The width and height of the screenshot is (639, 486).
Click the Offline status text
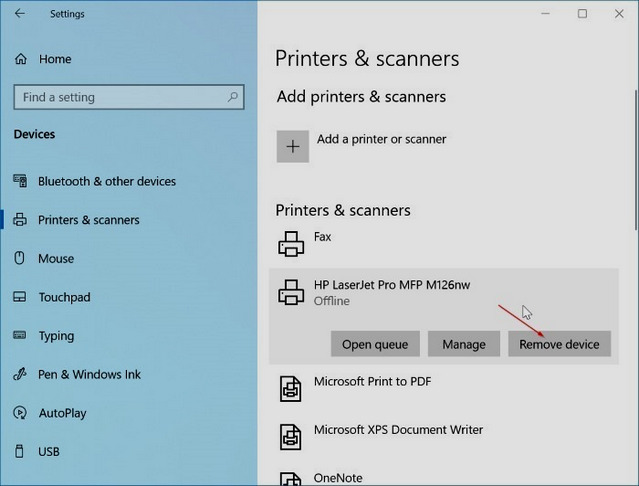[332, 301]
